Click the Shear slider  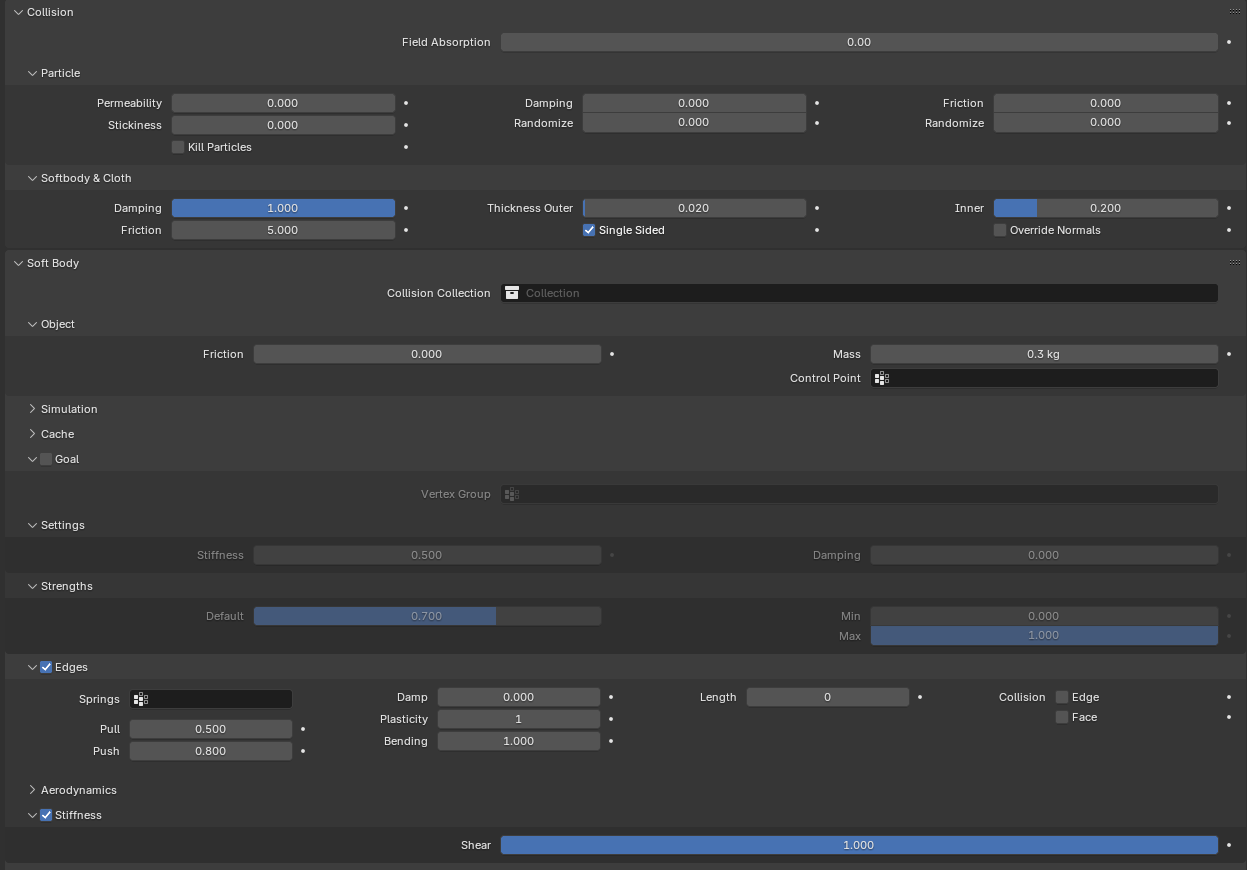pyautogui.click(x=859, y=845)
